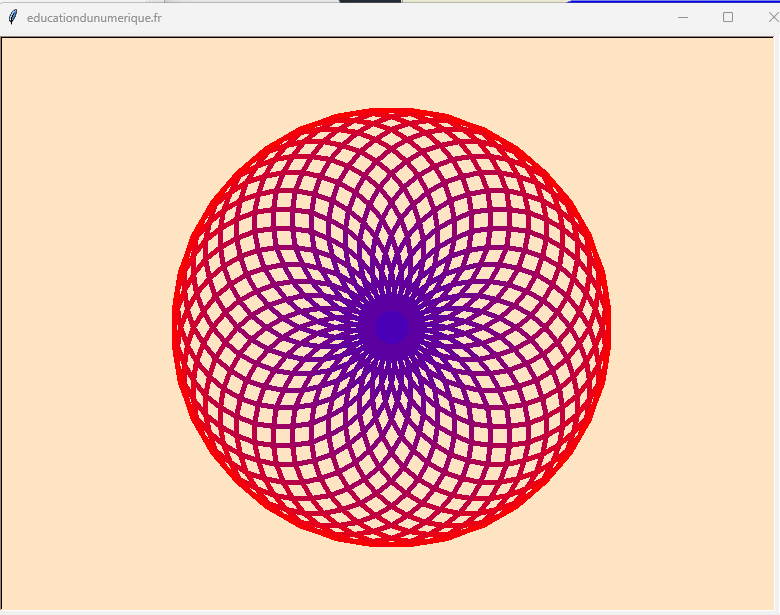Viewport: 780px width, 615px height.
Task: Click the Tk feather icon in title bar
Action: point(13,17)
